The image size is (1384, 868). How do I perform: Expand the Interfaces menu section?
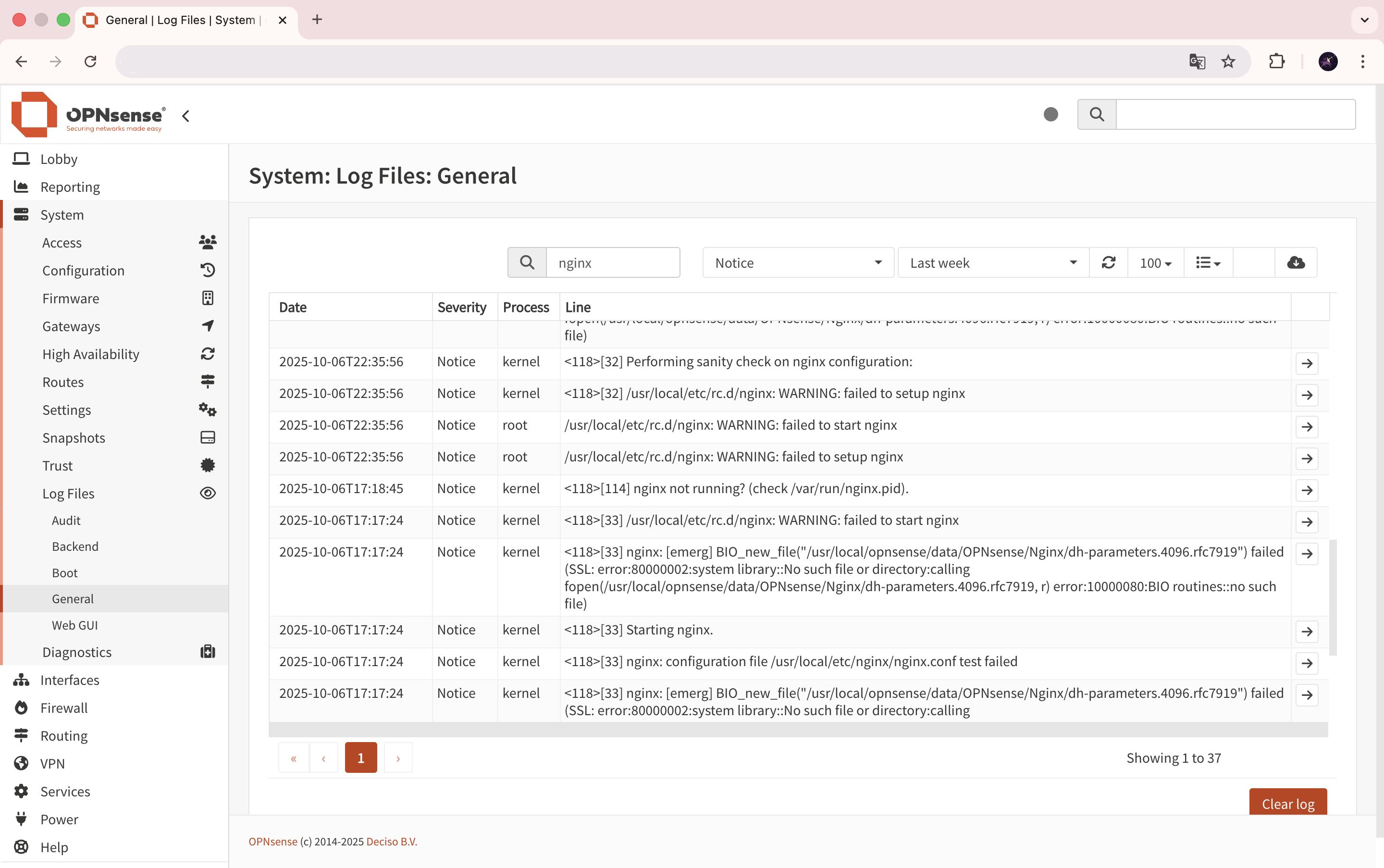115,680
